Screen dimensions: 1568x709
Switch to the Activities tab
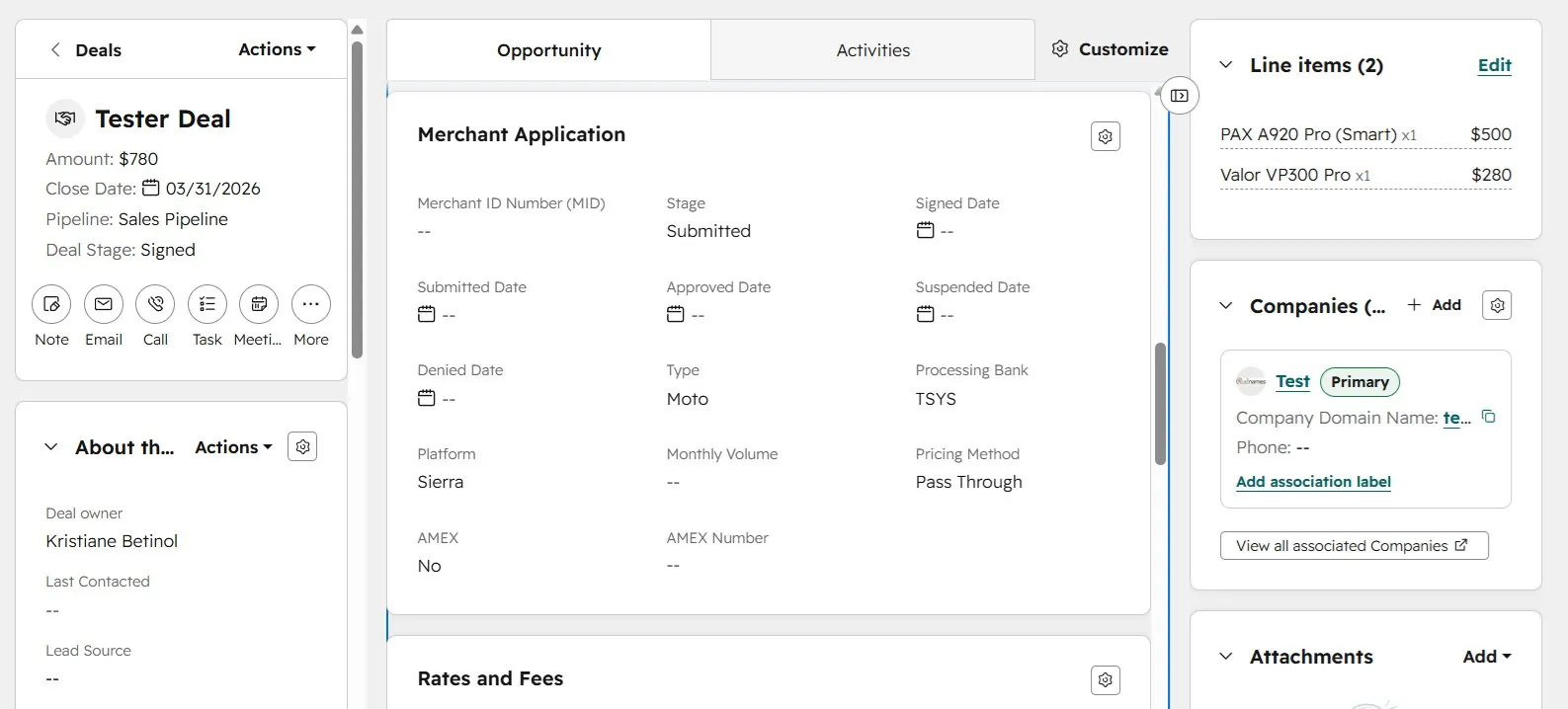[x=872, y=50]
